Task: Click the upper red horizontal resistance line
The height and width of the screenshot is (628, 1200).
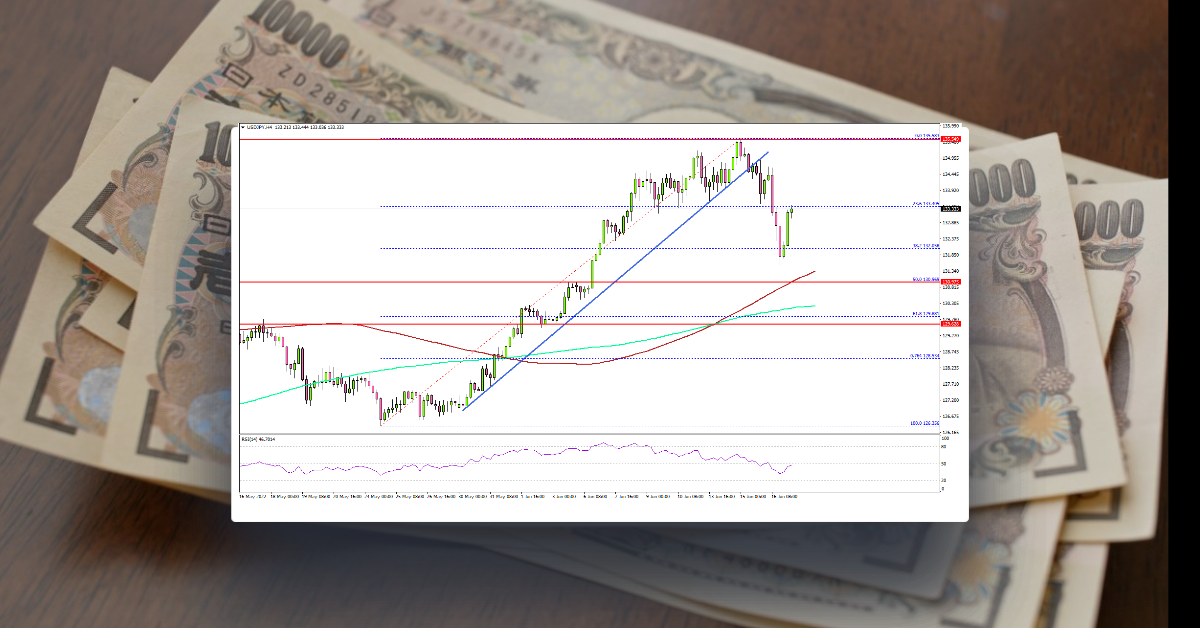Action: click(600, 282)
